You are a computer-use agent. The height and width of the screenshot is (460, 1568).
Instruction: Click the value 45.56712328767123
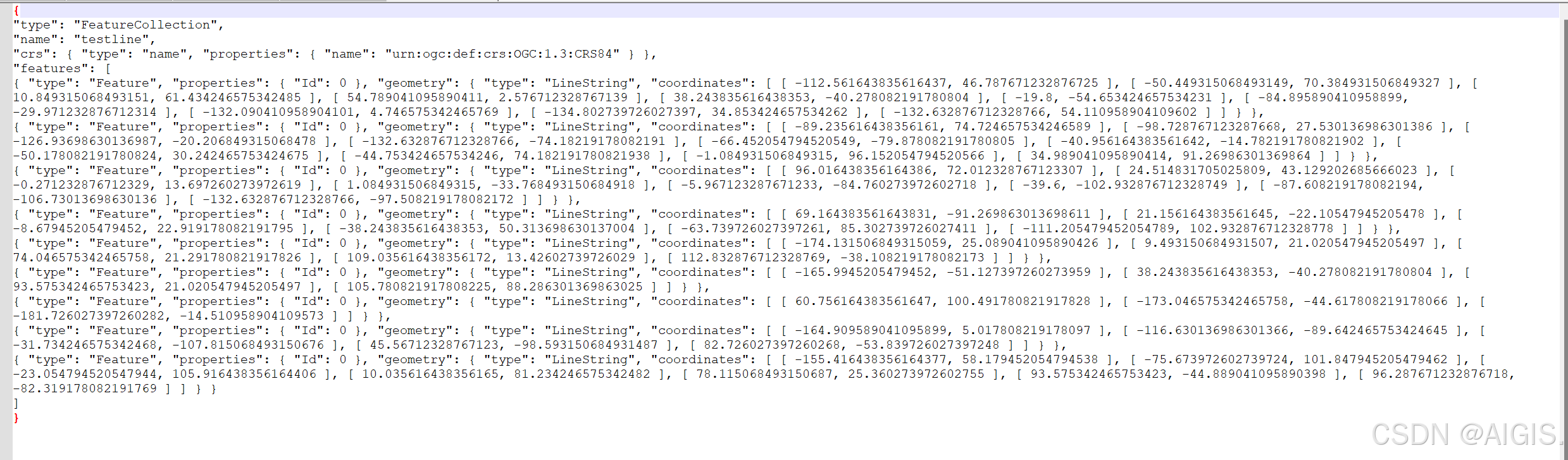click(434, 345)
